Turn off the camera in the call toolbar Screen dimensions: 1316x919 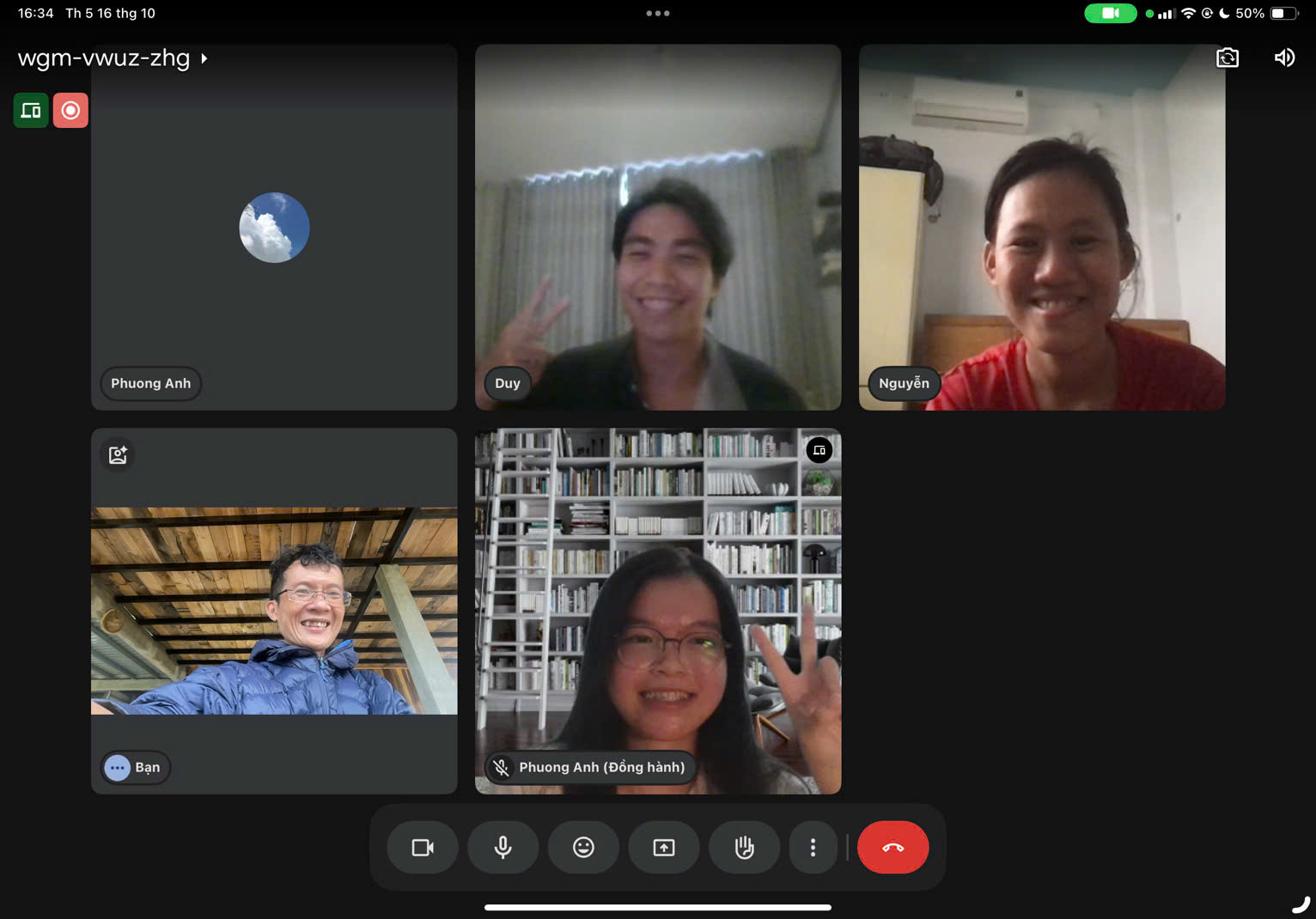pos(423,848)
